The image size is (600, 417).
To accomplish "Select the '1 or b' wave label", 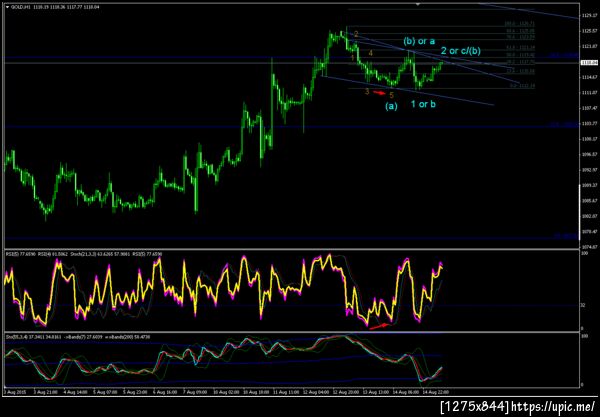I will 423,104.
